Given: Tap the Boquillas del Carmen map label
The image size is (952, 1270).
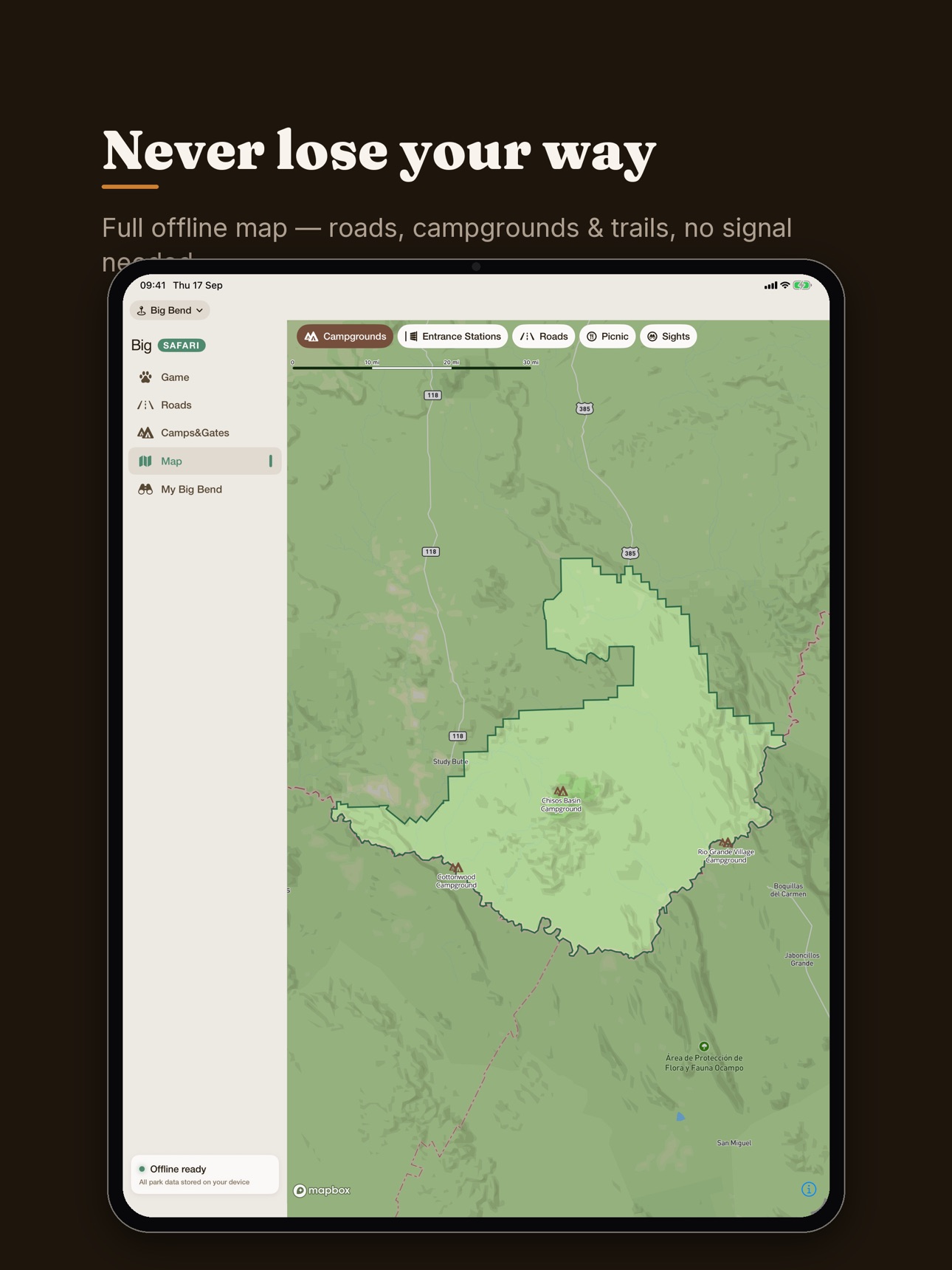Looking at the screenshot, I should click(x=788, y=890).
